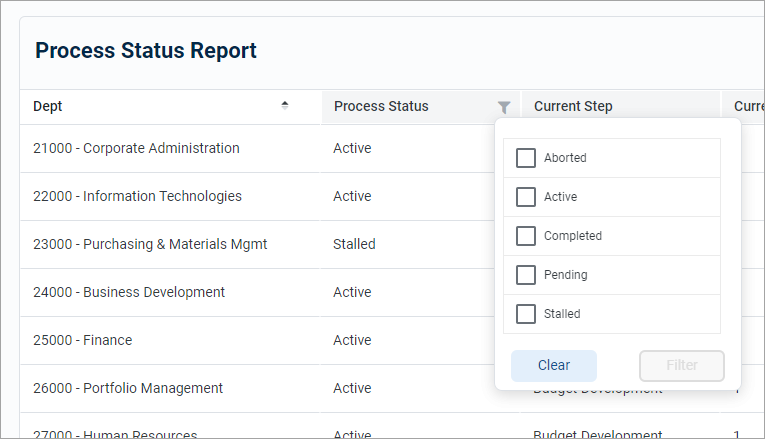Enable the Pending filter checkbox
This screenshot has width=765, height=439.
[526, 275]
